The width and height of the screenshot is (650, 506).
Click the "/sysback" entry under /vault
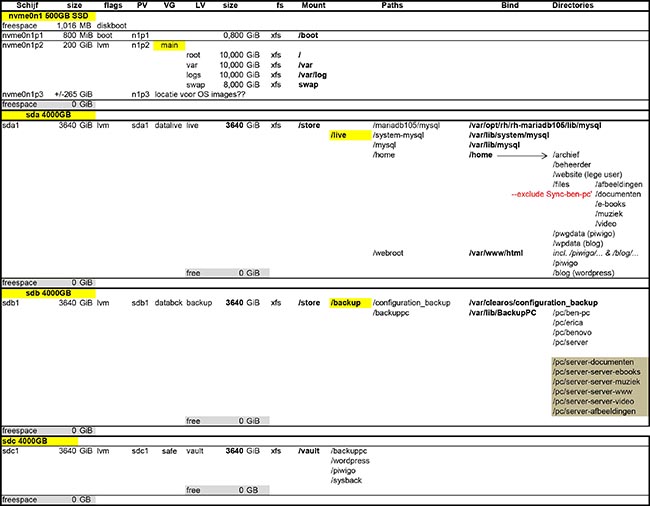point(346,481)
